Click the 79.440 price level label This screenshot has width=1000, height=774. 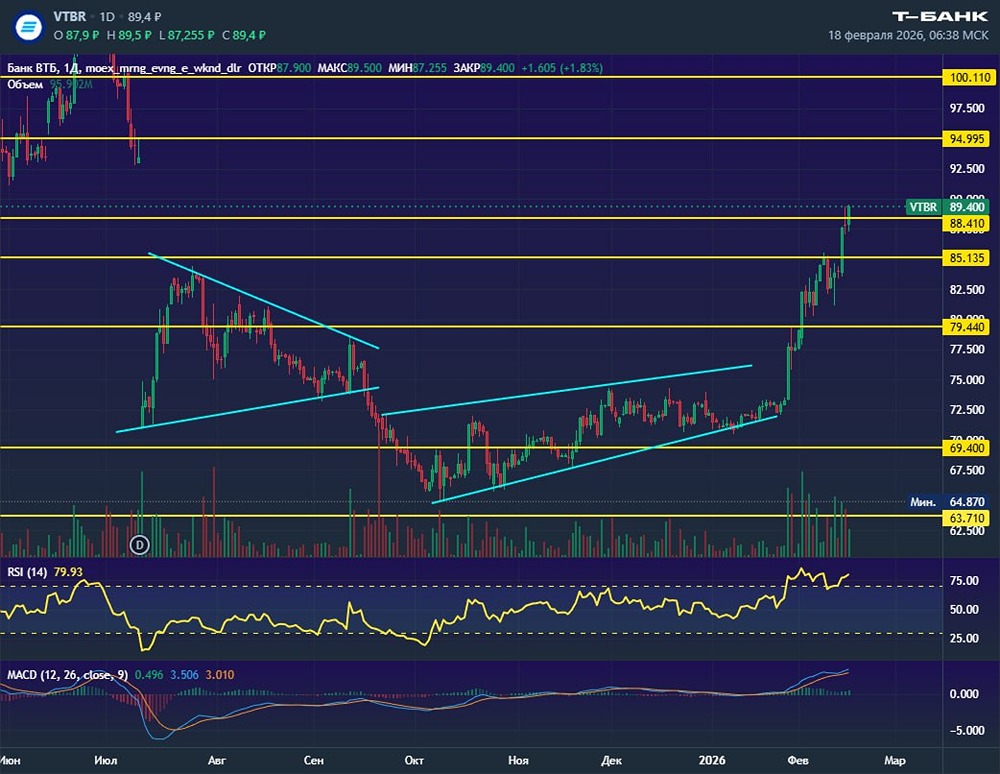tap(967, 327)
